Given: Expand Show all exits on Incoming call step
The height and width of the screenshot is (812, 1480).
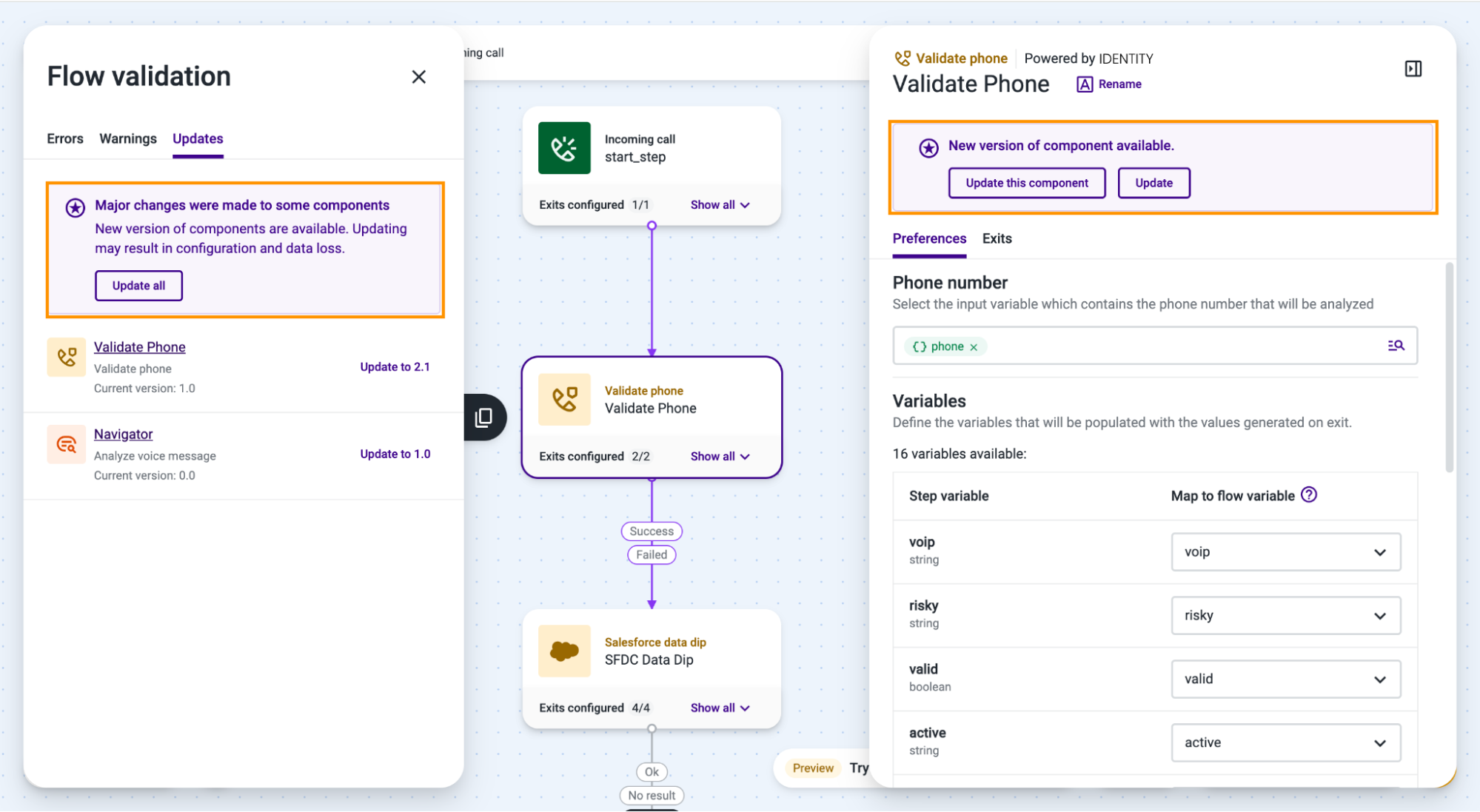Looking at the screenshot, I should click(x=720, y=205).
